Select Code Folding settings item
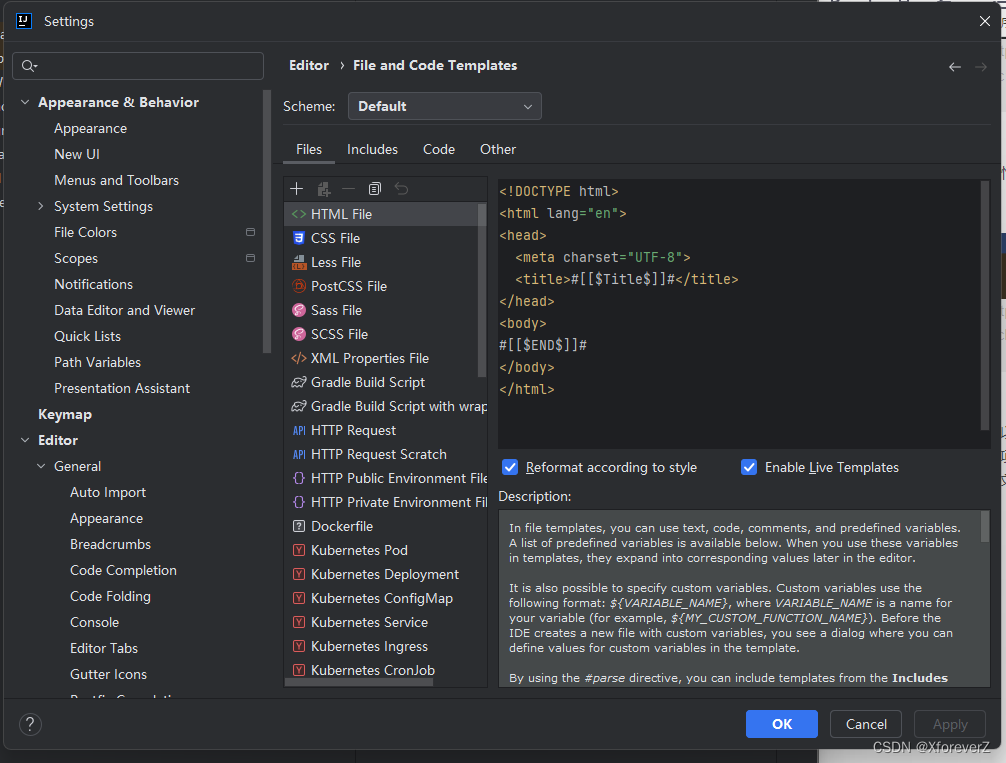 click(x=110, y=596)
